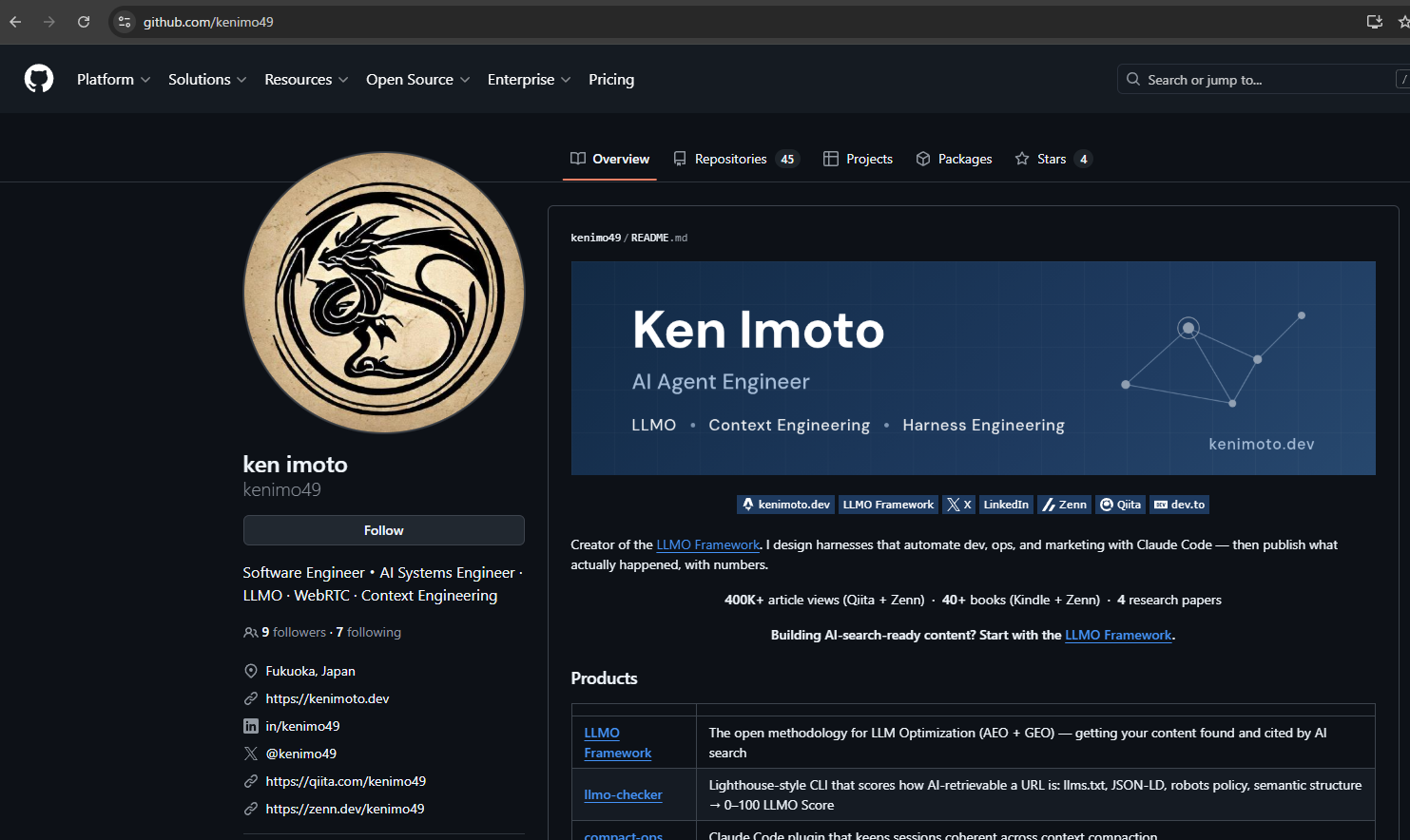This screenshot has height=840, width=1410.
Task: Open the kenimoto.dev badge
Action: [785, 505]
